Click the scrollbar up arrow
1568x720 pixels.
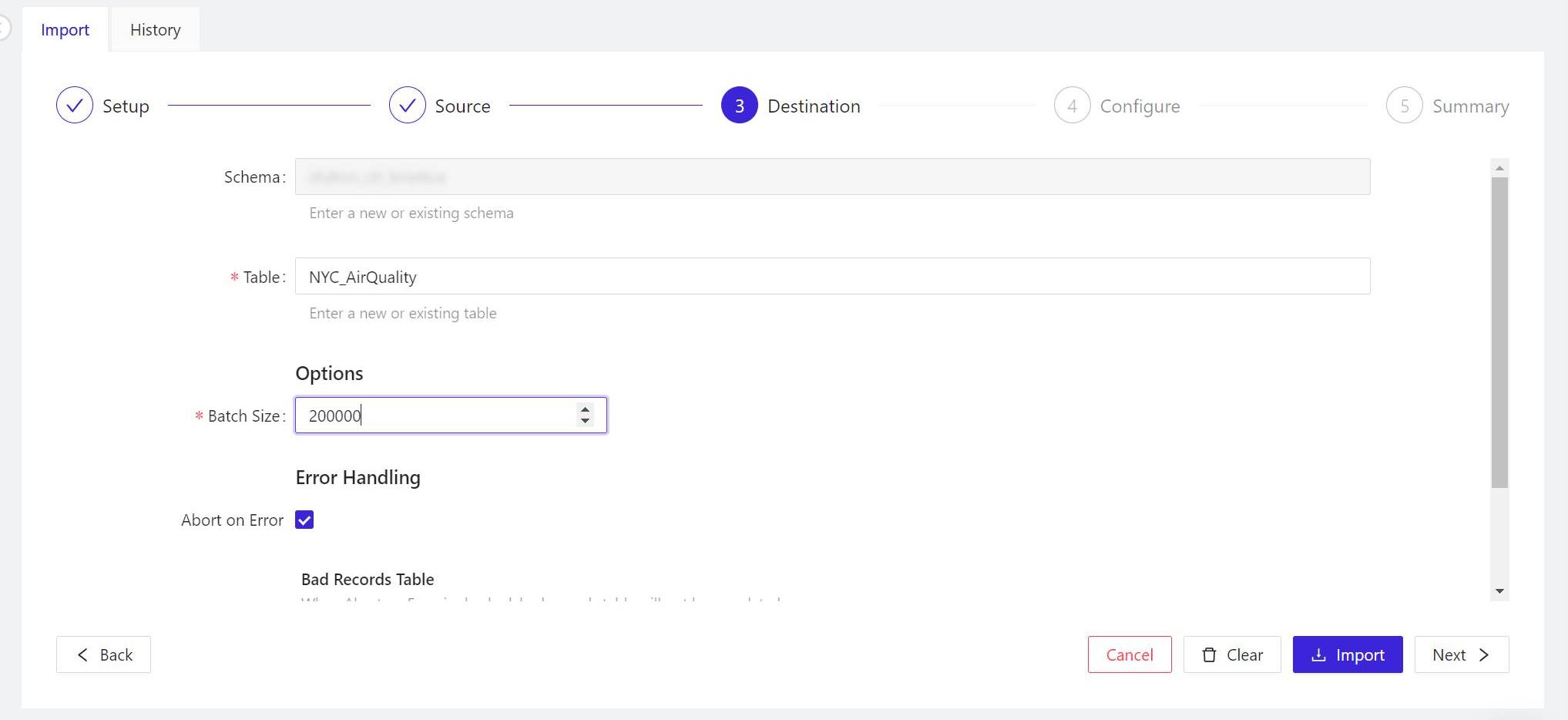coord(1499,167)
